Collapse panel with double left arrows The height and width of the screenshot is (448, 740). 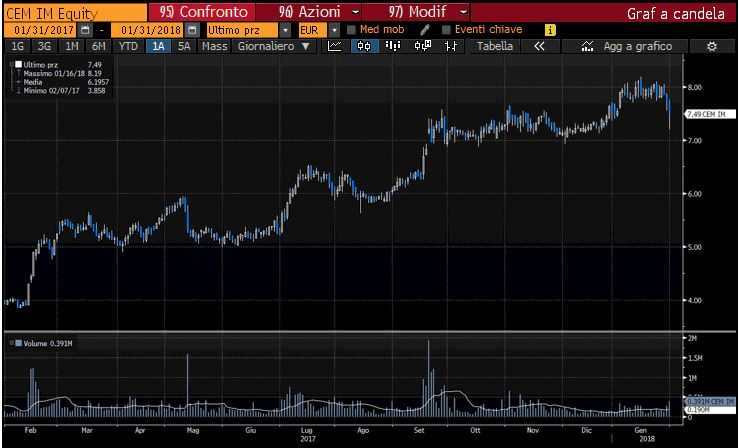(x=539, y=46)
